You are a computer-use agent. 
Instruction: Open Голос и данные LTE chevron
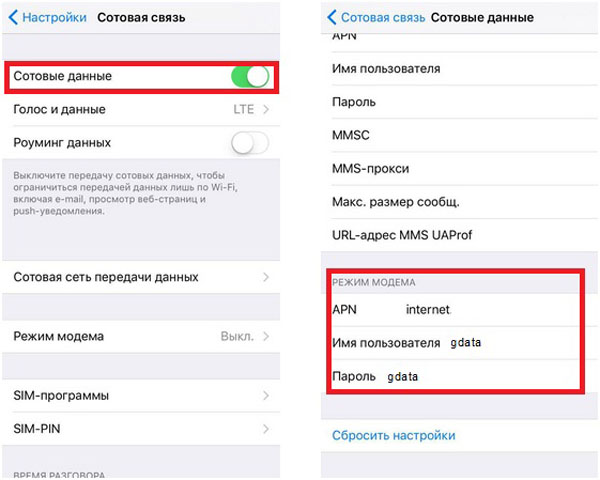[266, 109]
